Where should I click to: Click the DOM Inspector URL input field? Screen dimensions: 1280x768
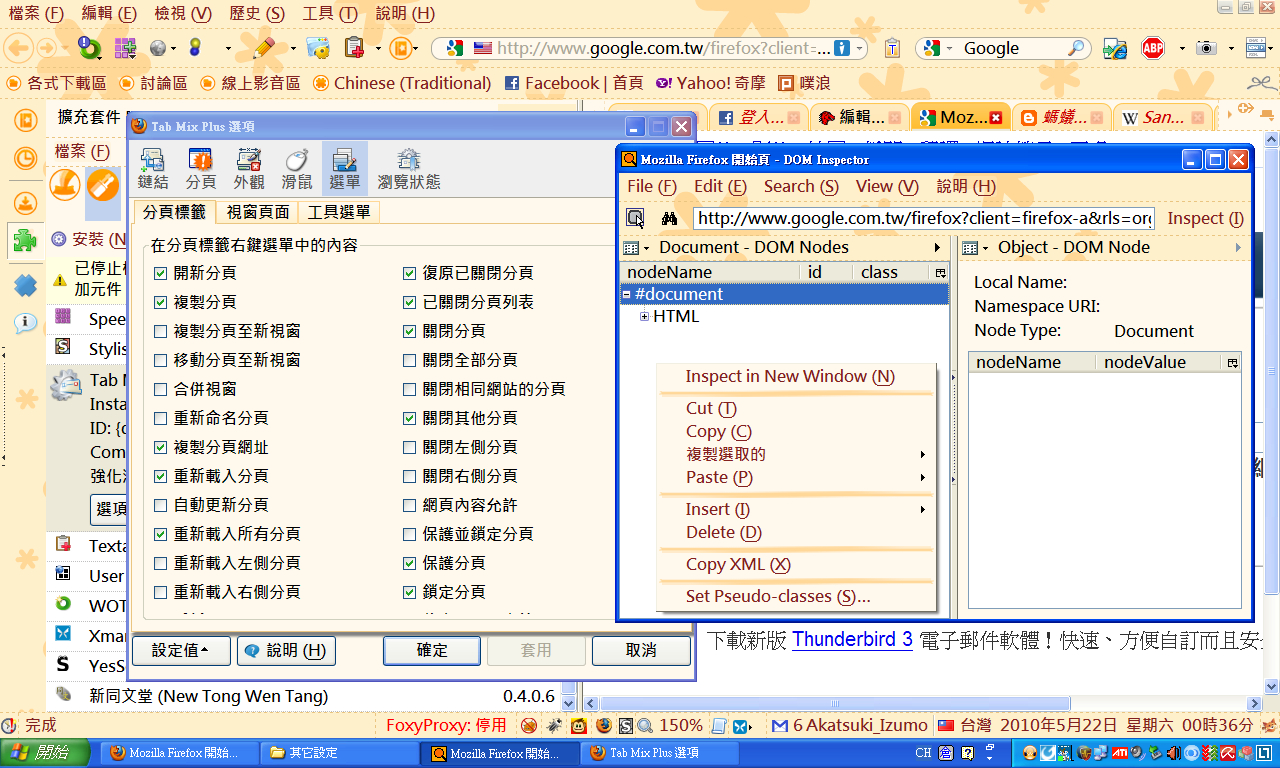924,218
